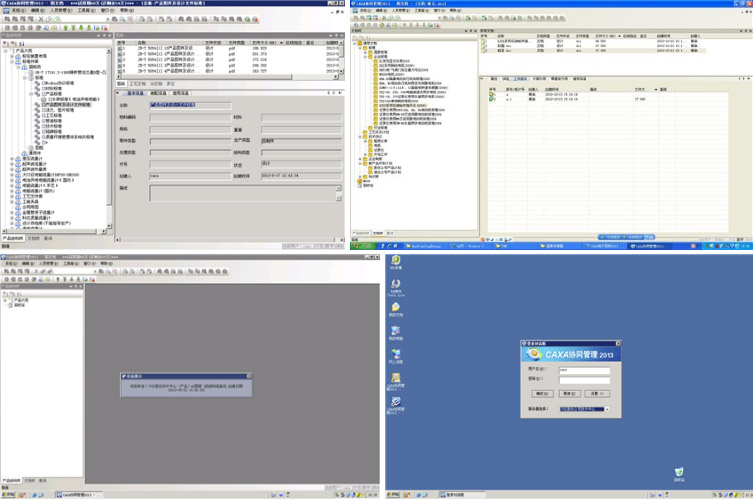The width and height of the screenshot is (753, 500).
Task: Open the 帮助 menu in top-left window
Action: pos(127,11)
